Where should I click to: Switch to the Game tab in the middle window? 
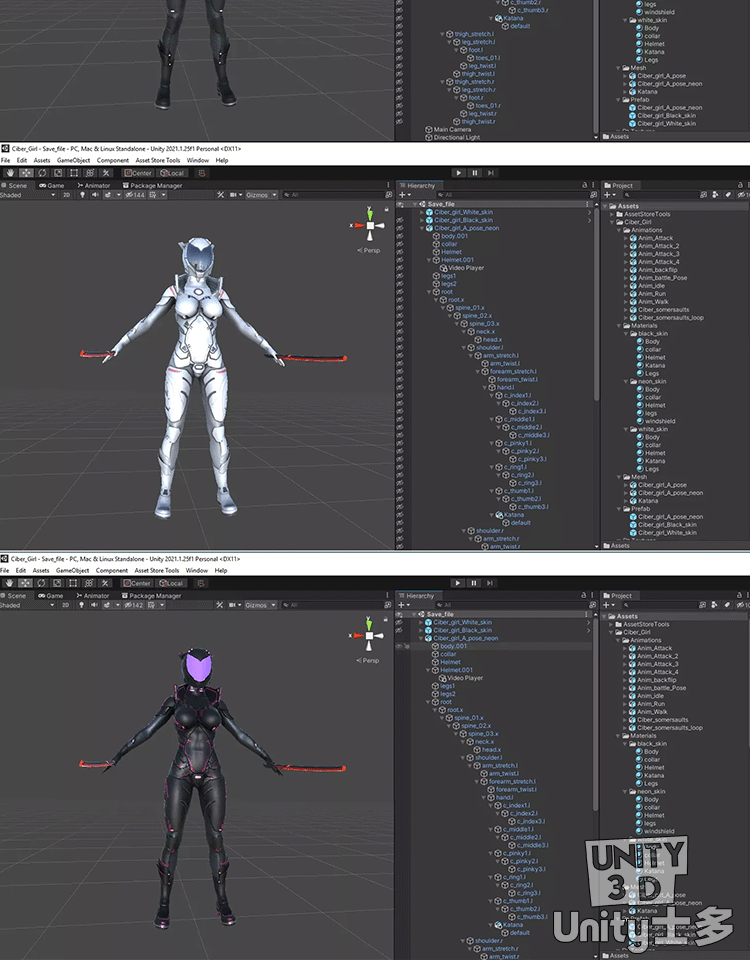point(51,186)
